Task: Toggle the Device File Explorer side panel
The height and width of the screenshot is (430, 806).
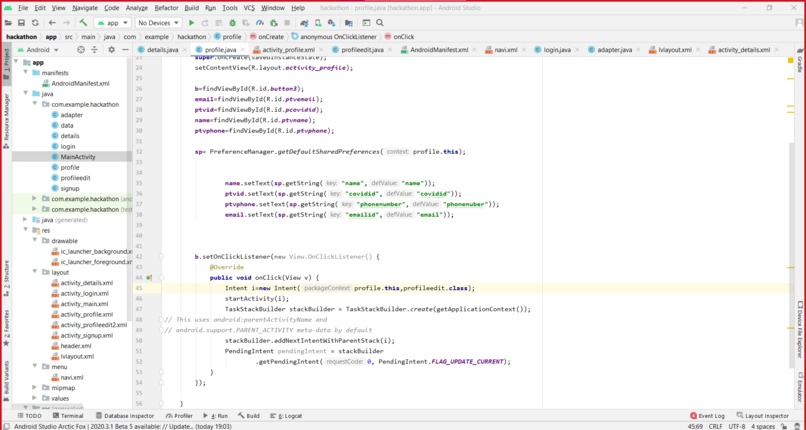Action: coord(800,329)
